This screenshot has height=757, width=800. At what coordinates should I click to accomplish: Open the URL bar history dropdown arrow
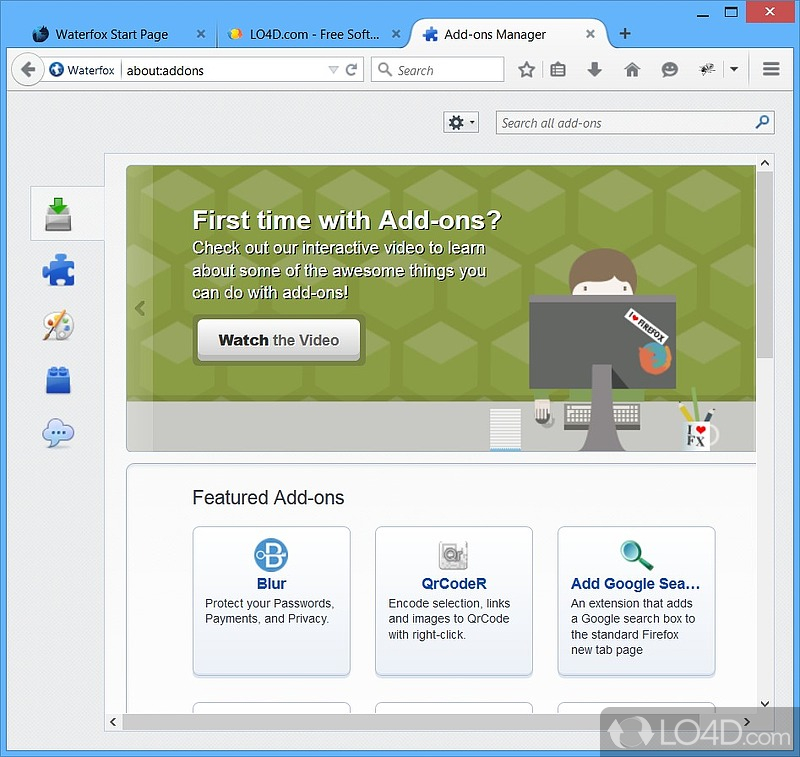tap(333, 70)
